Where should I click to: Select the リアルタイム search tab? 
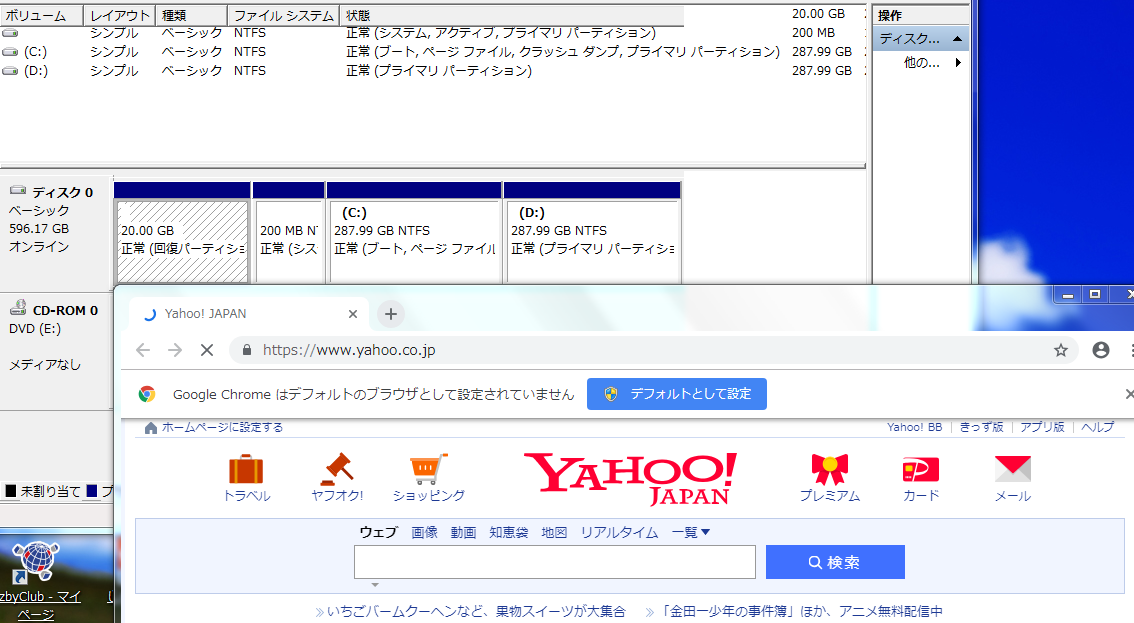(x=619, y=533)
